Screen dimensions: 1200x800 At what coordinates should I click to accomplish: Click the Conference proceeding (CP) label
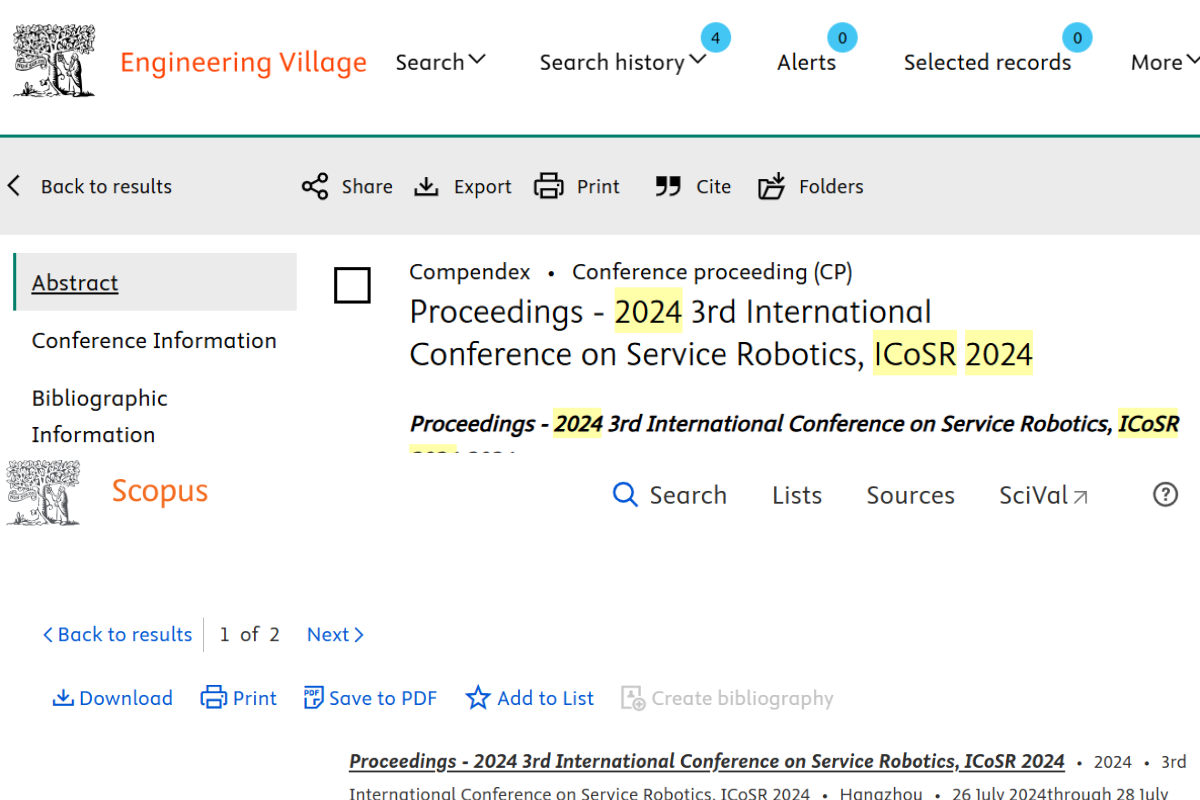[712, 272]
